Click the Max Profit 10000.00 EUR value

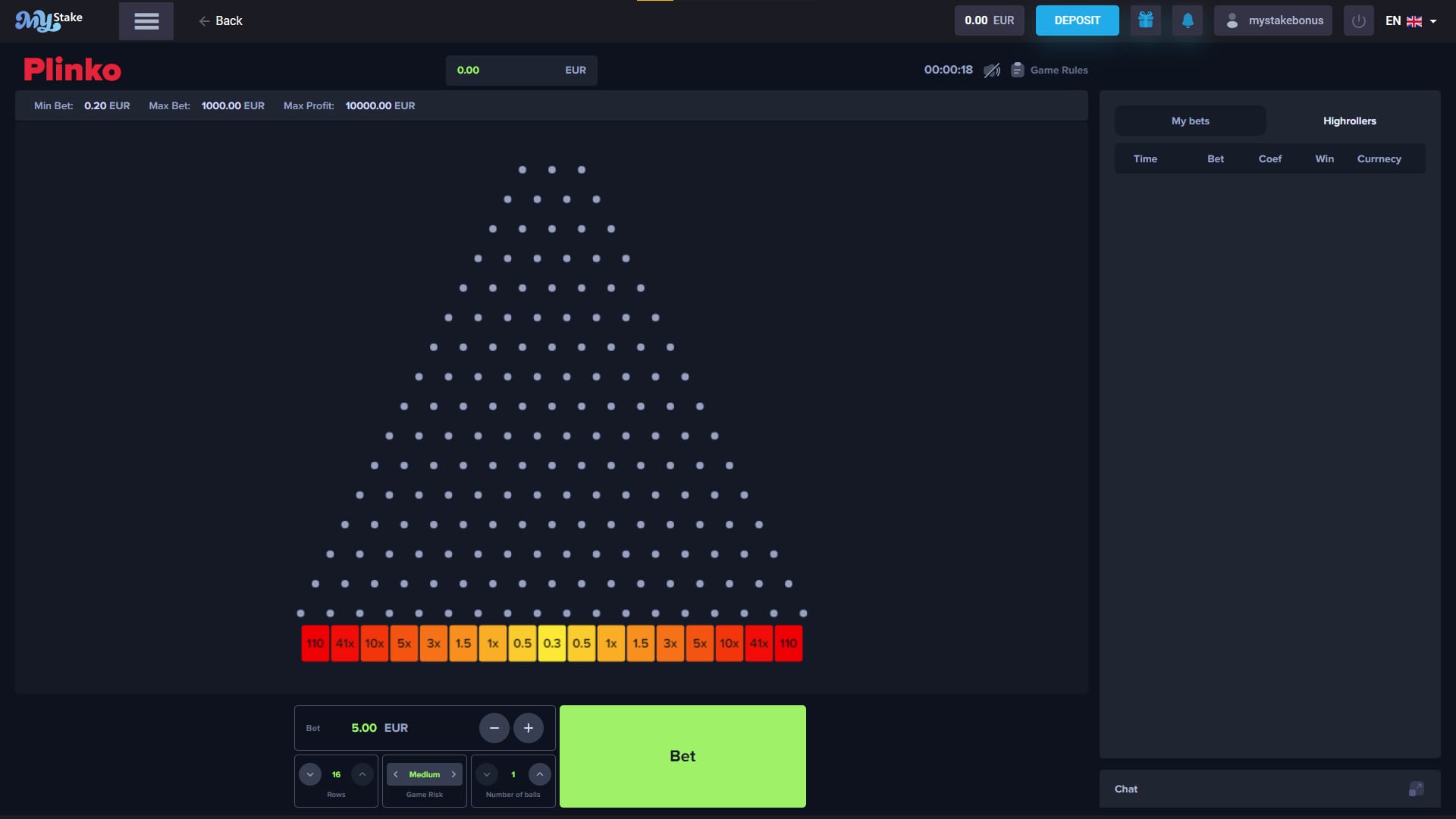380,105
